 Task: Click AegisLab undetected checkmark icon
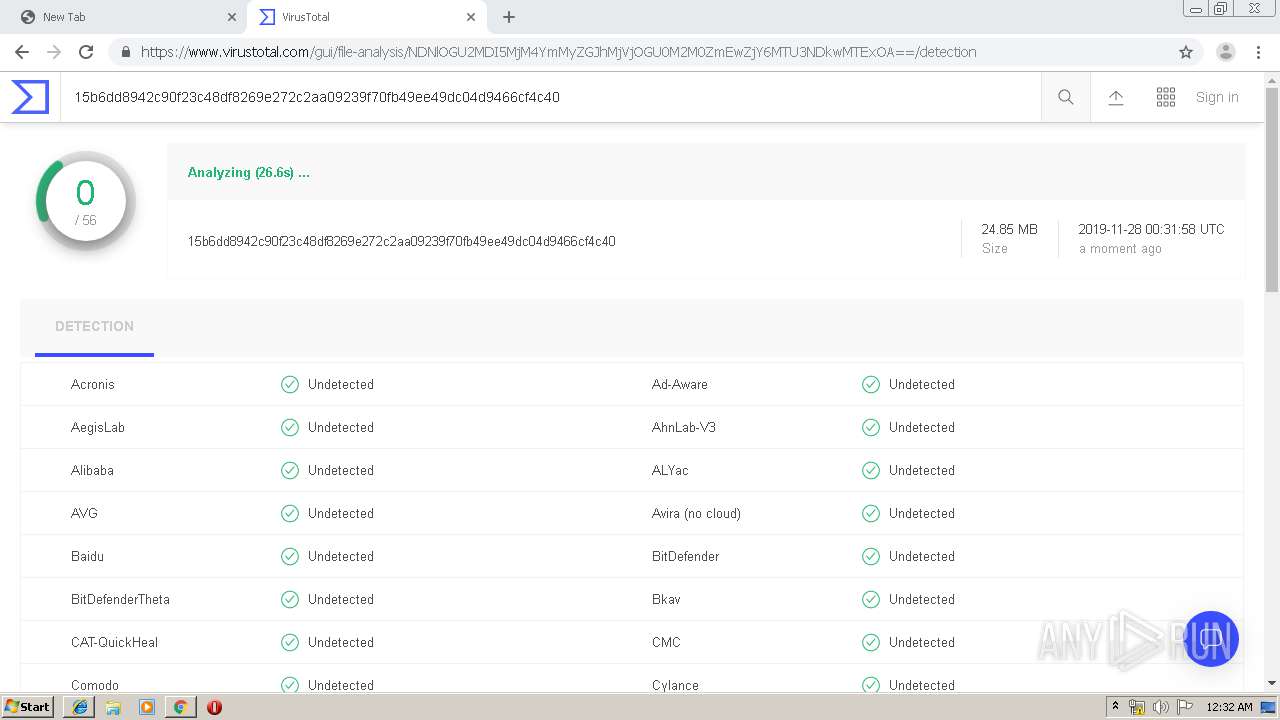point(290,427)
